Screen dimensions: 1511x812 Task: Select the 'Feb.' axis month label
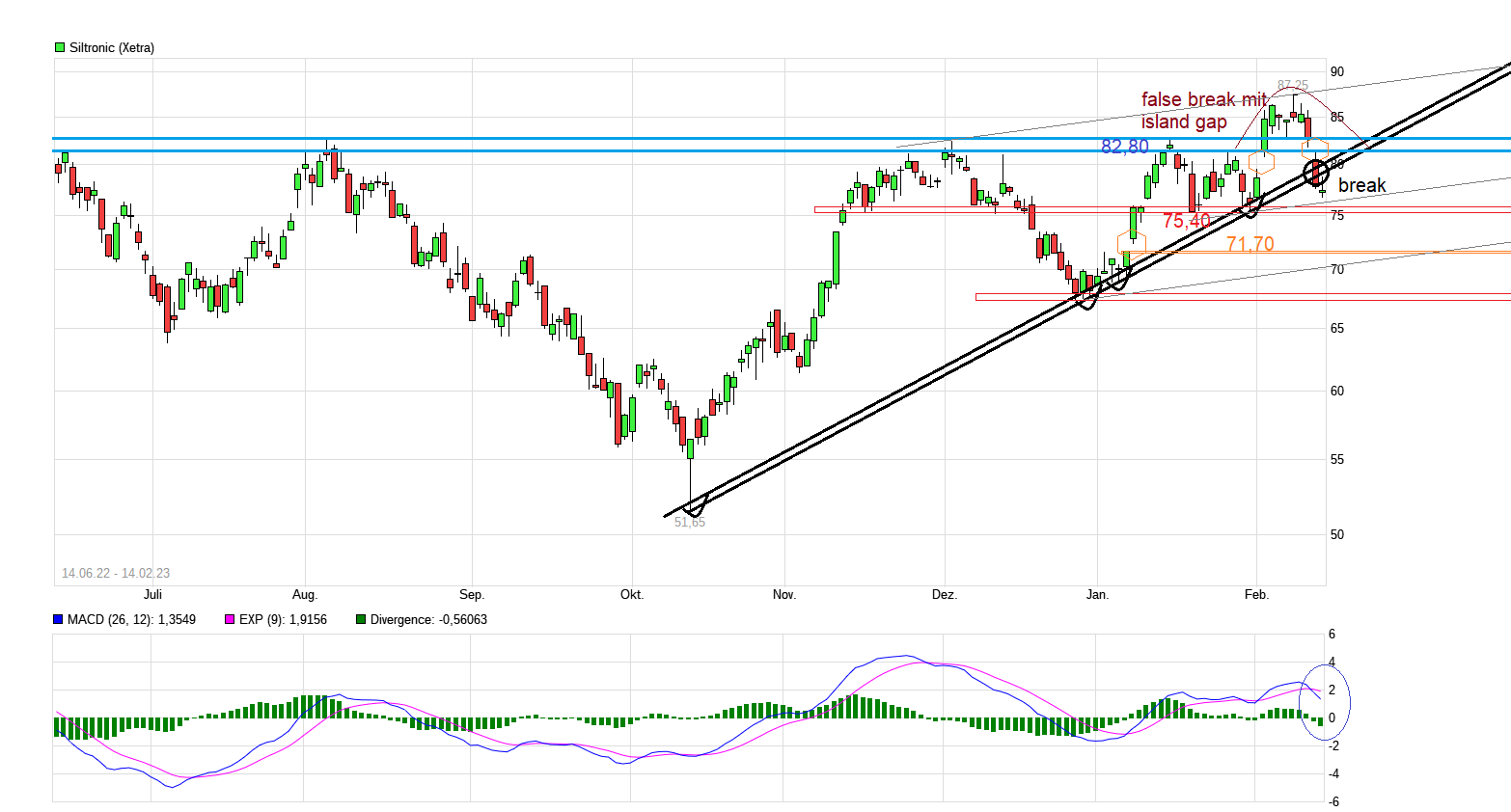[1256, 595]
